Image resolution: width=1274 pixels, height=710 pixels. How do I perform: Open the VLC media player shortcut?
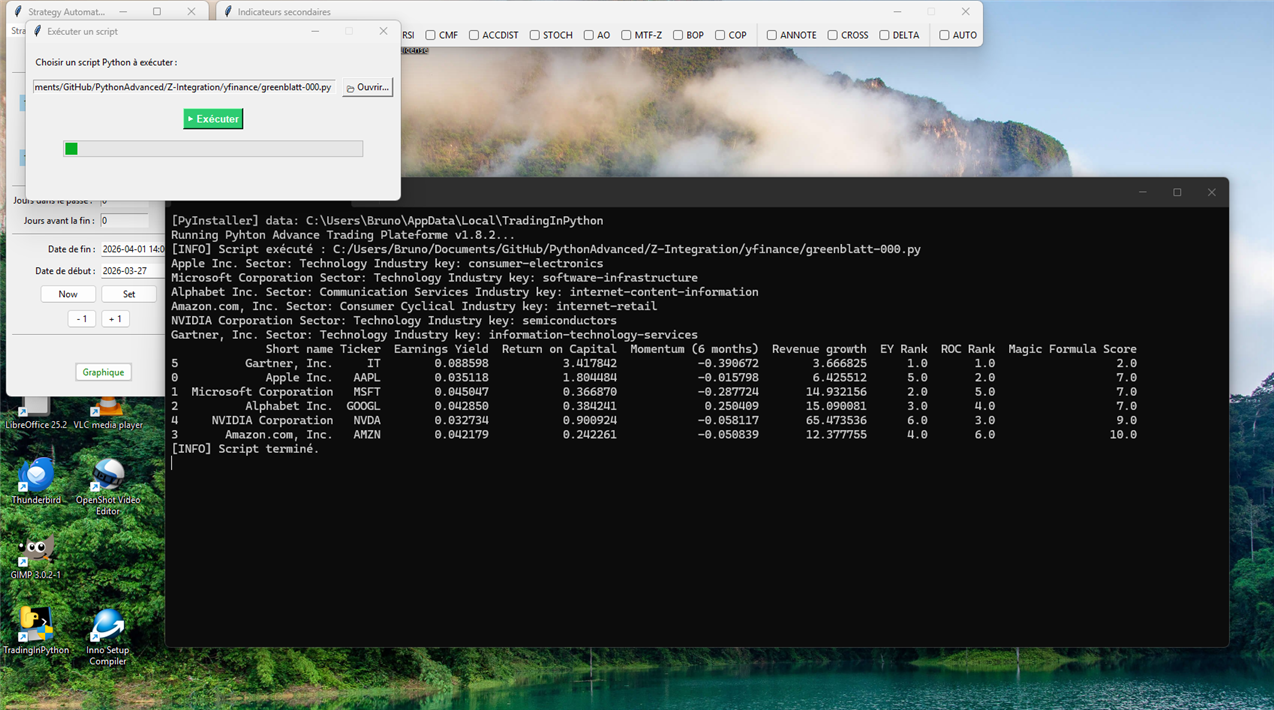(108, 408)
